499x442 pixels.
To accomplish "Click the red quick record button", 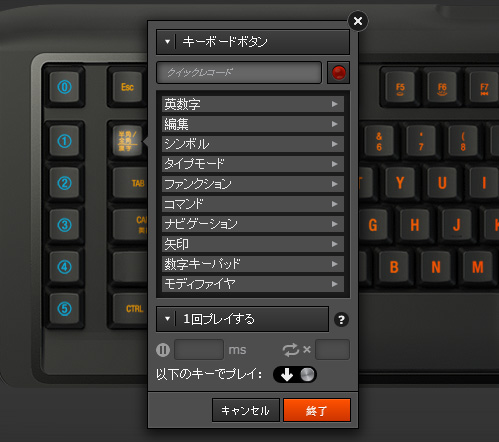I will (x=339, y=73).
